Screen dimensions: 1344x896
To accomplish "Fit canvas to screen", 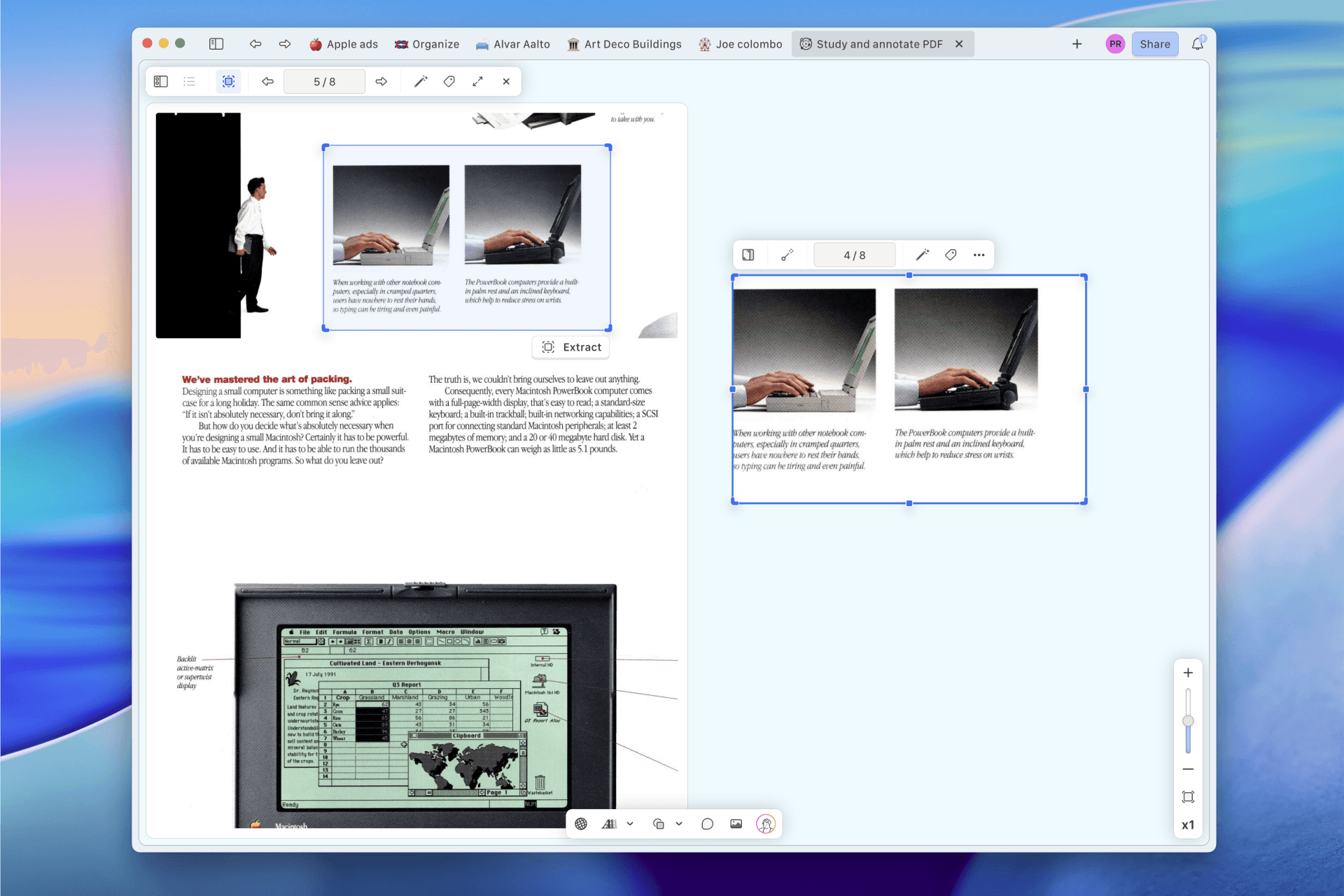I will [x=1188, y=797].
